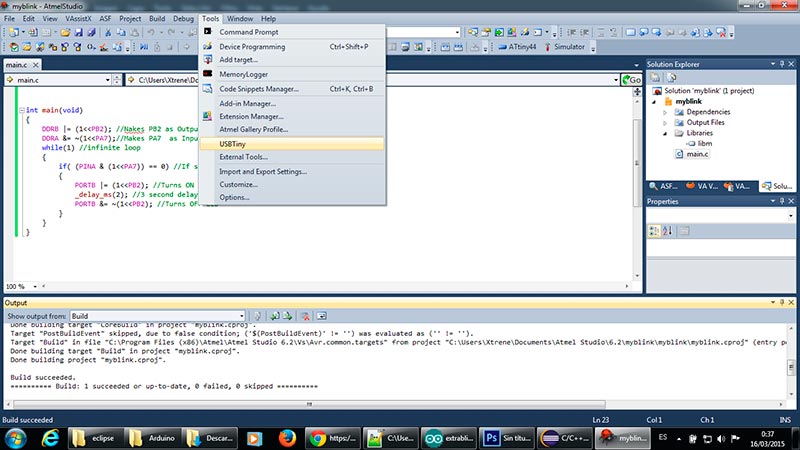Click Increase Indent toolbar icon
The image size is (800, 450).
point(585,32)
